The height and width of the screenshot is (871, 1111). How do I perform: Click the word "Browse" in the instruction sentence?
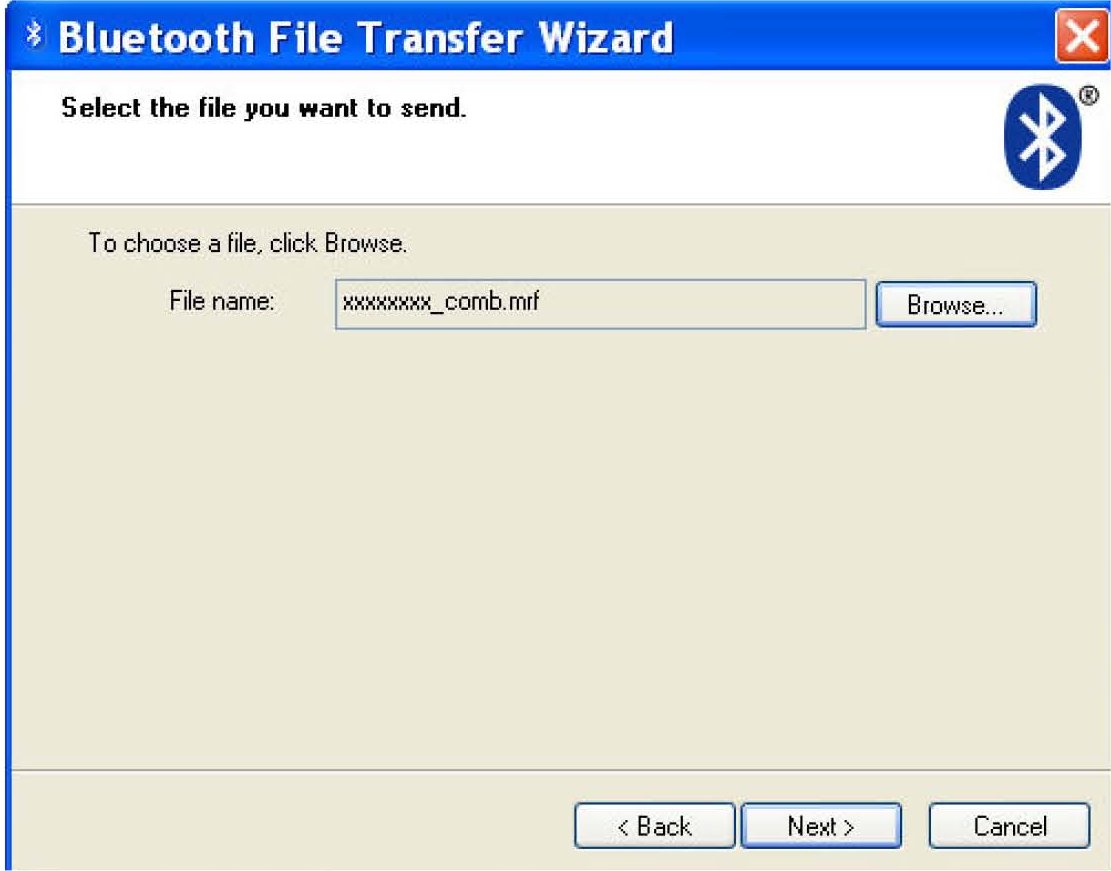coord(364,243)
